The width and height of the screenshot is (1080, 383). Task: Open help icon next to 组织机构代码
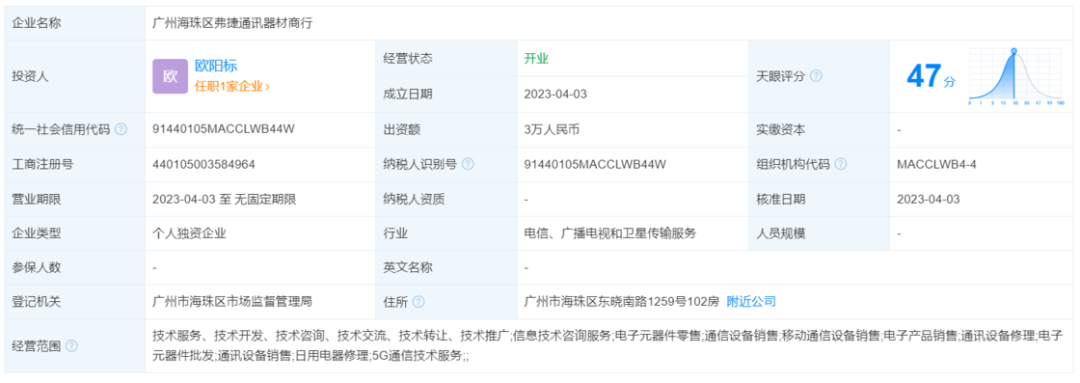[841, 164]
